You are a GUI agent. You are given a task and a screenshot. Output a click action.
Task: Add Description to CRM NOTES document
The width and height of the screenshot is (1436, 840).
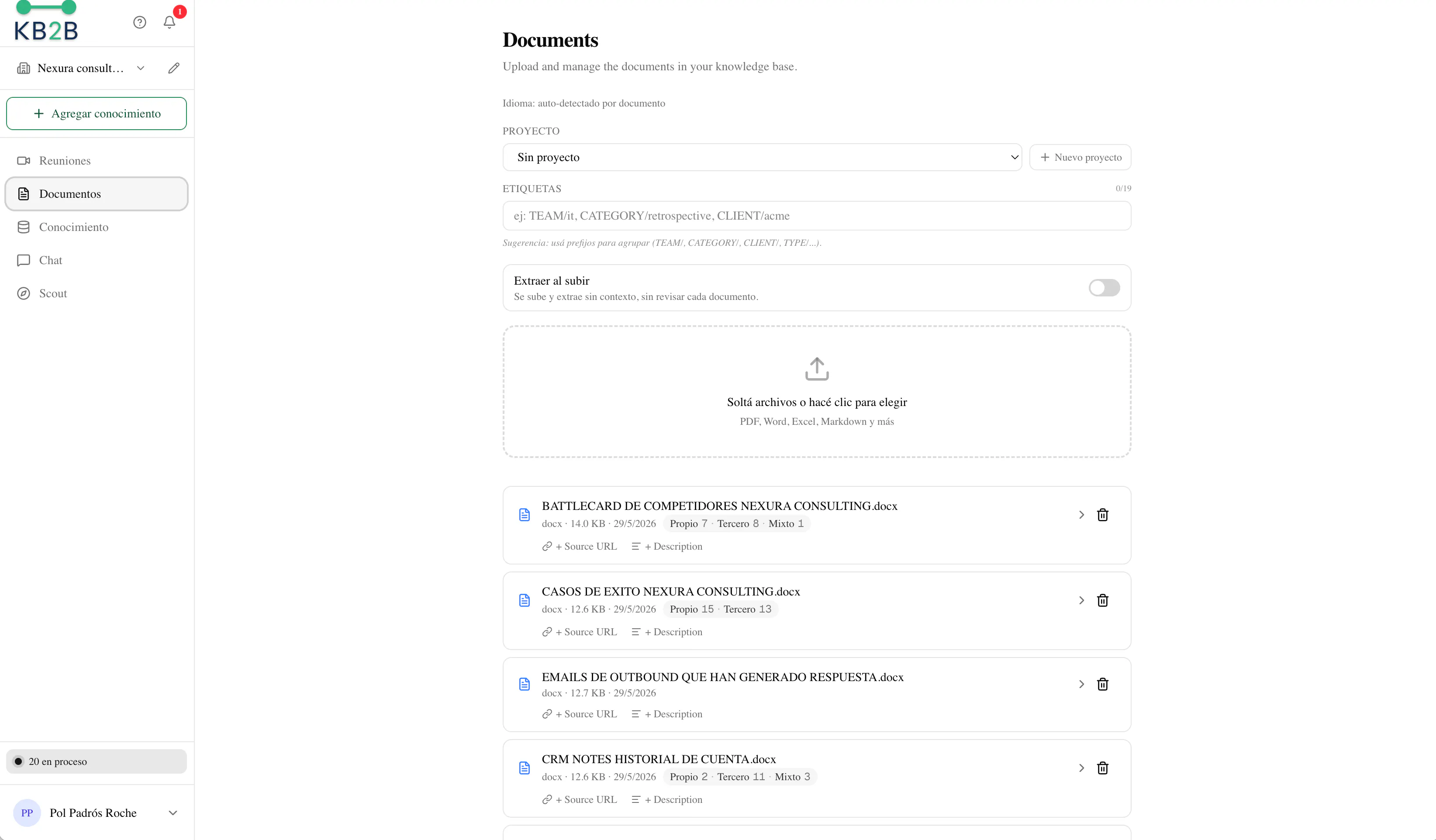coord(667,799)
